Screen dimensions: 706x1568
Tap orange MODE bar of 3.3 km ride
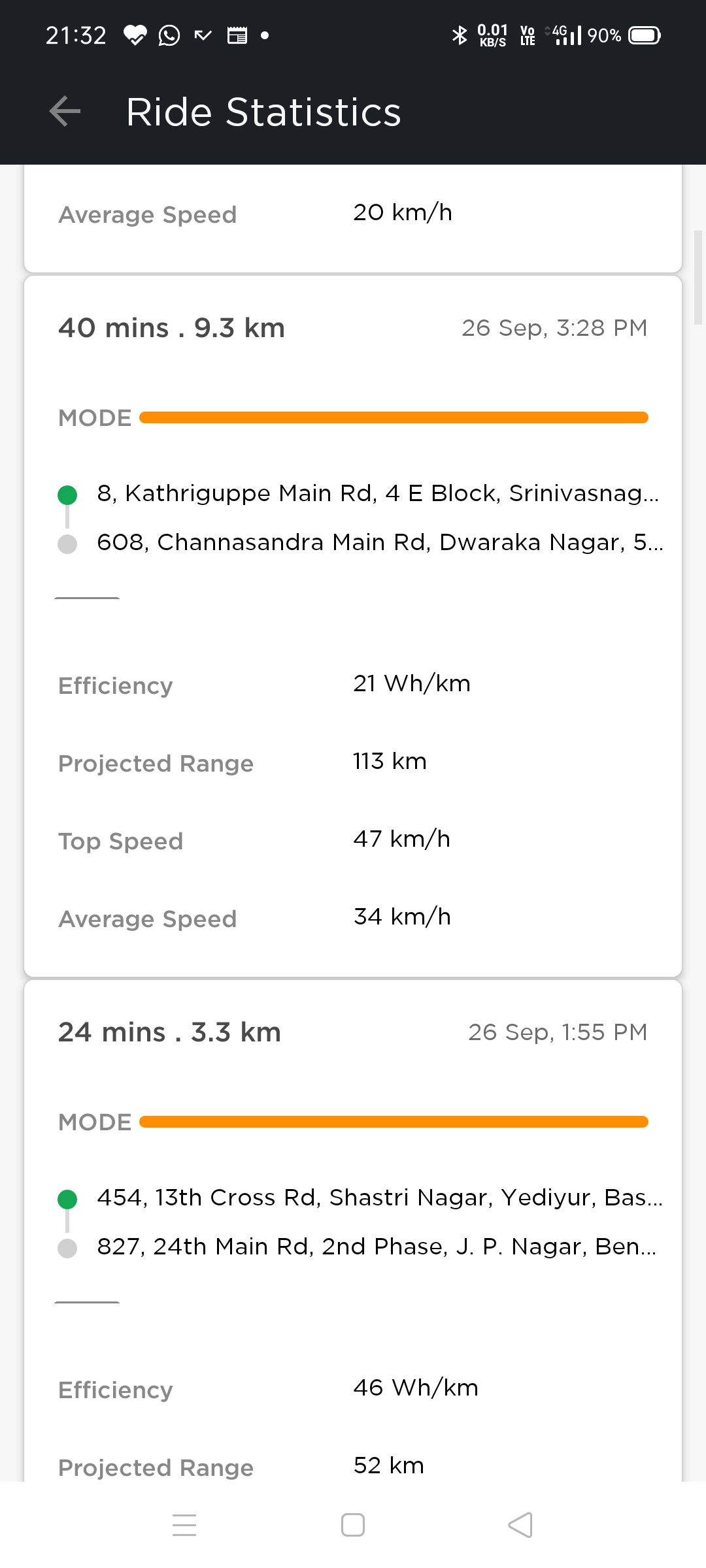394,1122
